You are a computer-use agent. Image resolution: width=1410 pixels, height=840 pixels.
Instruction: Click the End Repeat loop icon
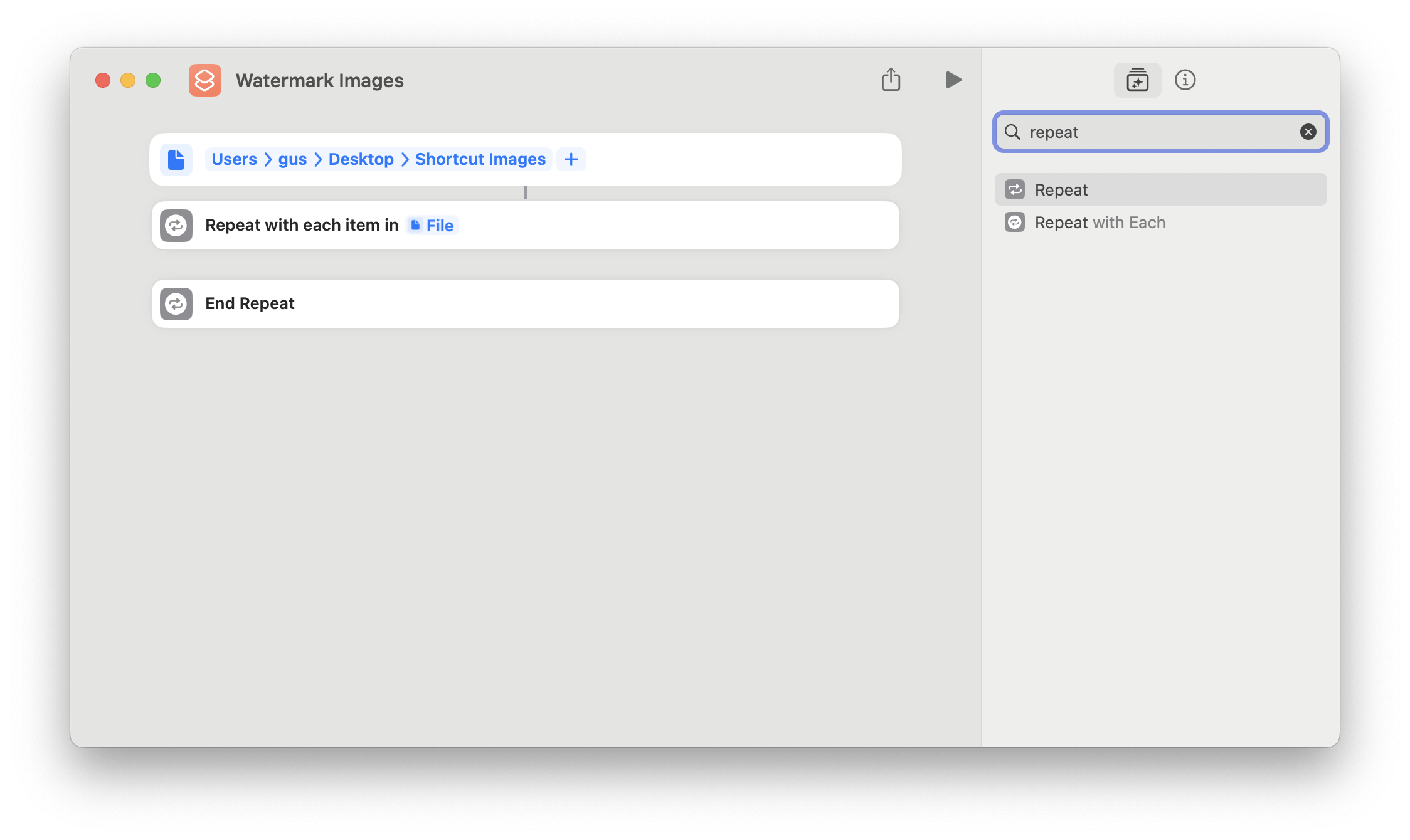tap(176, 303)
